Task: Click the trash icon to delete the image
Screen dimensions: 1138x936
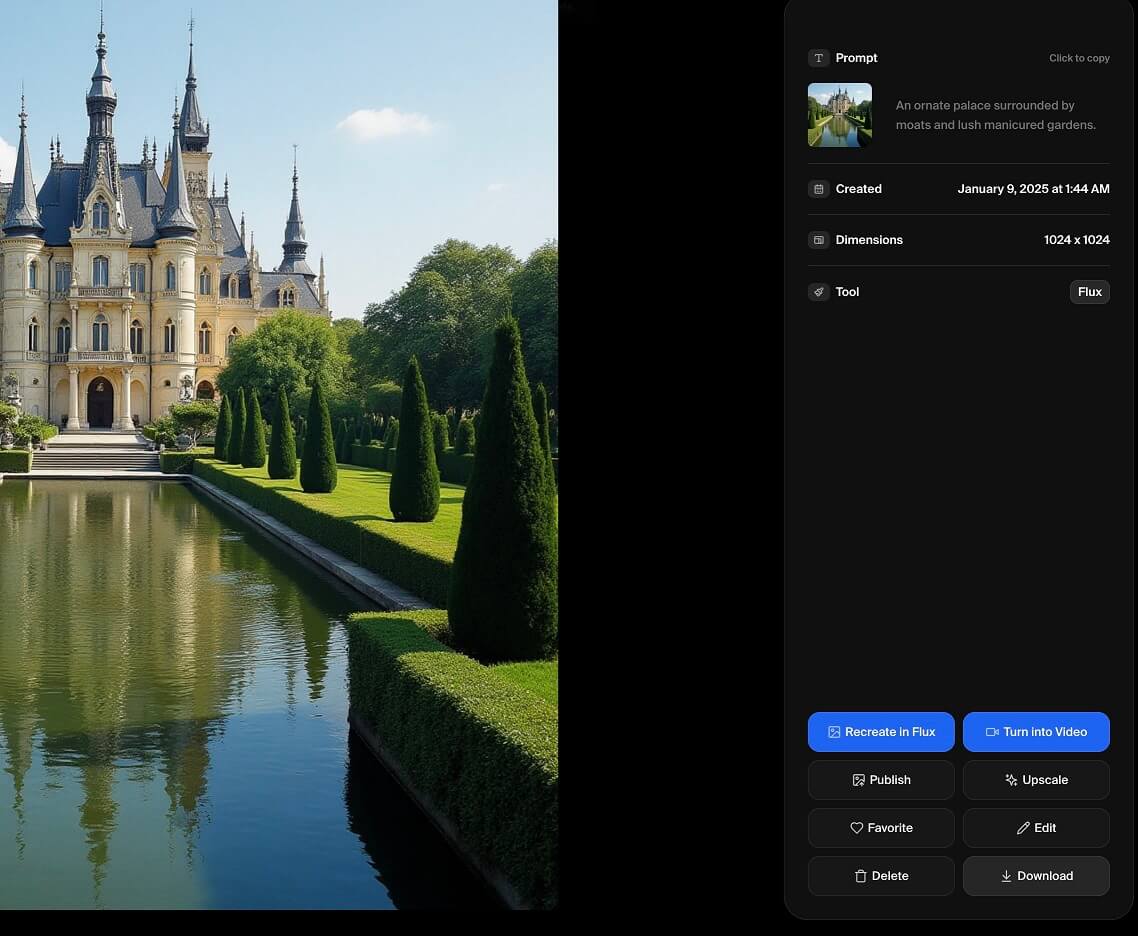Action: [860, 876]
